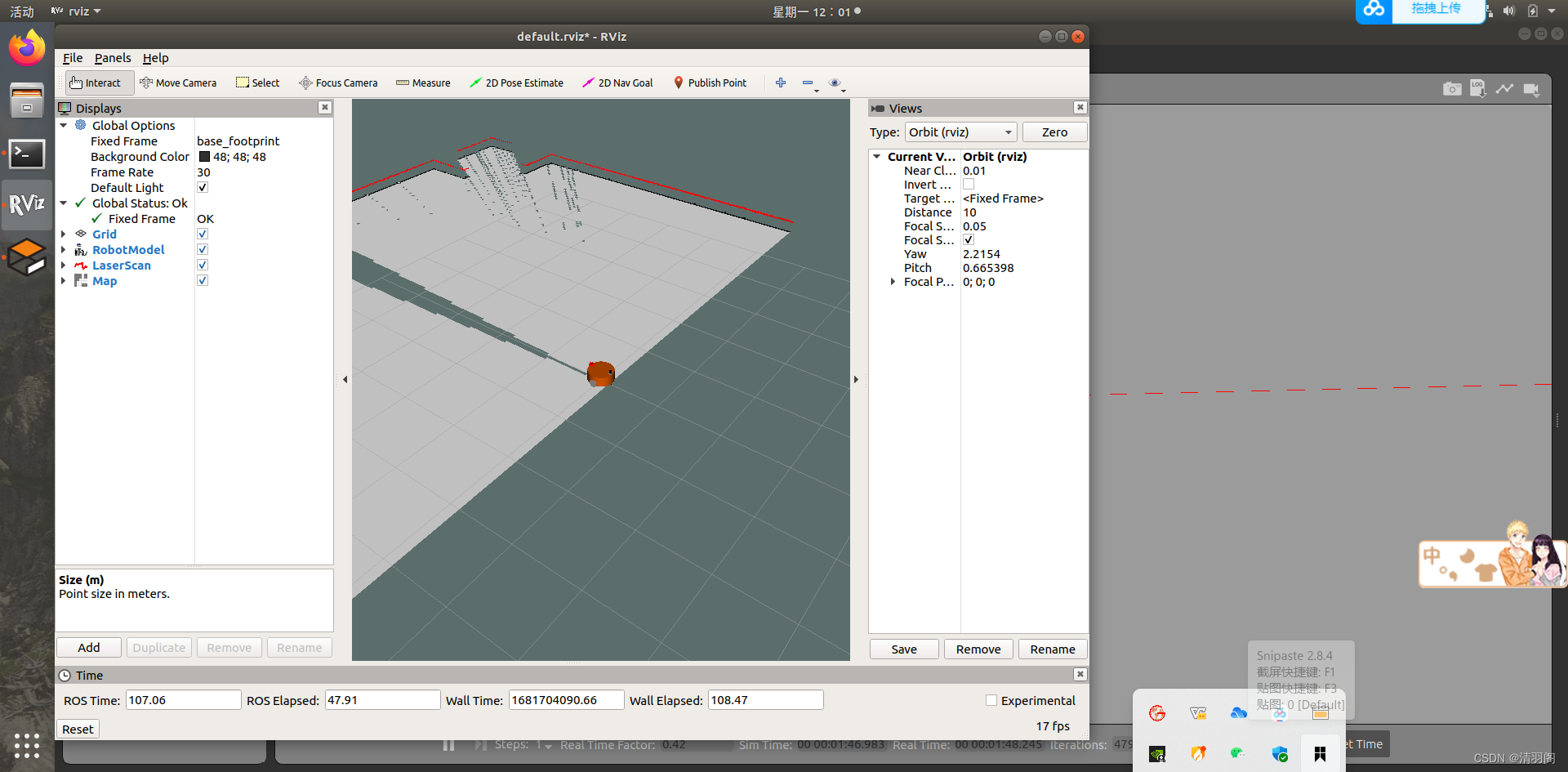Collapse right panel arrow beside 3D view
Screen dimensions: 1568x772
(856, 379)
